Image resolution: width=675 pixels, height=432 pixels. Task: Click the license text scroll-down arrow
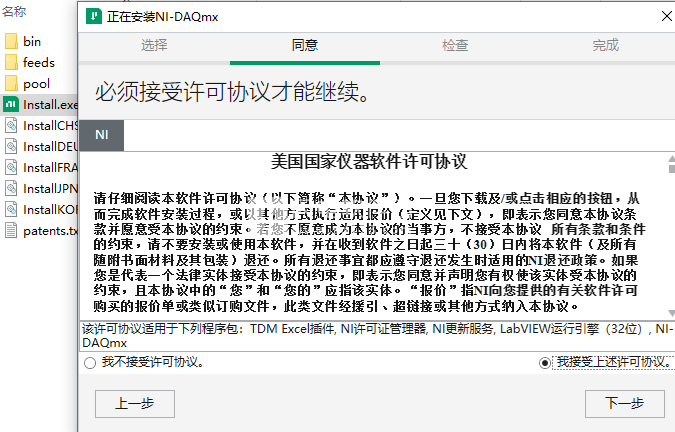pos(672,313)
